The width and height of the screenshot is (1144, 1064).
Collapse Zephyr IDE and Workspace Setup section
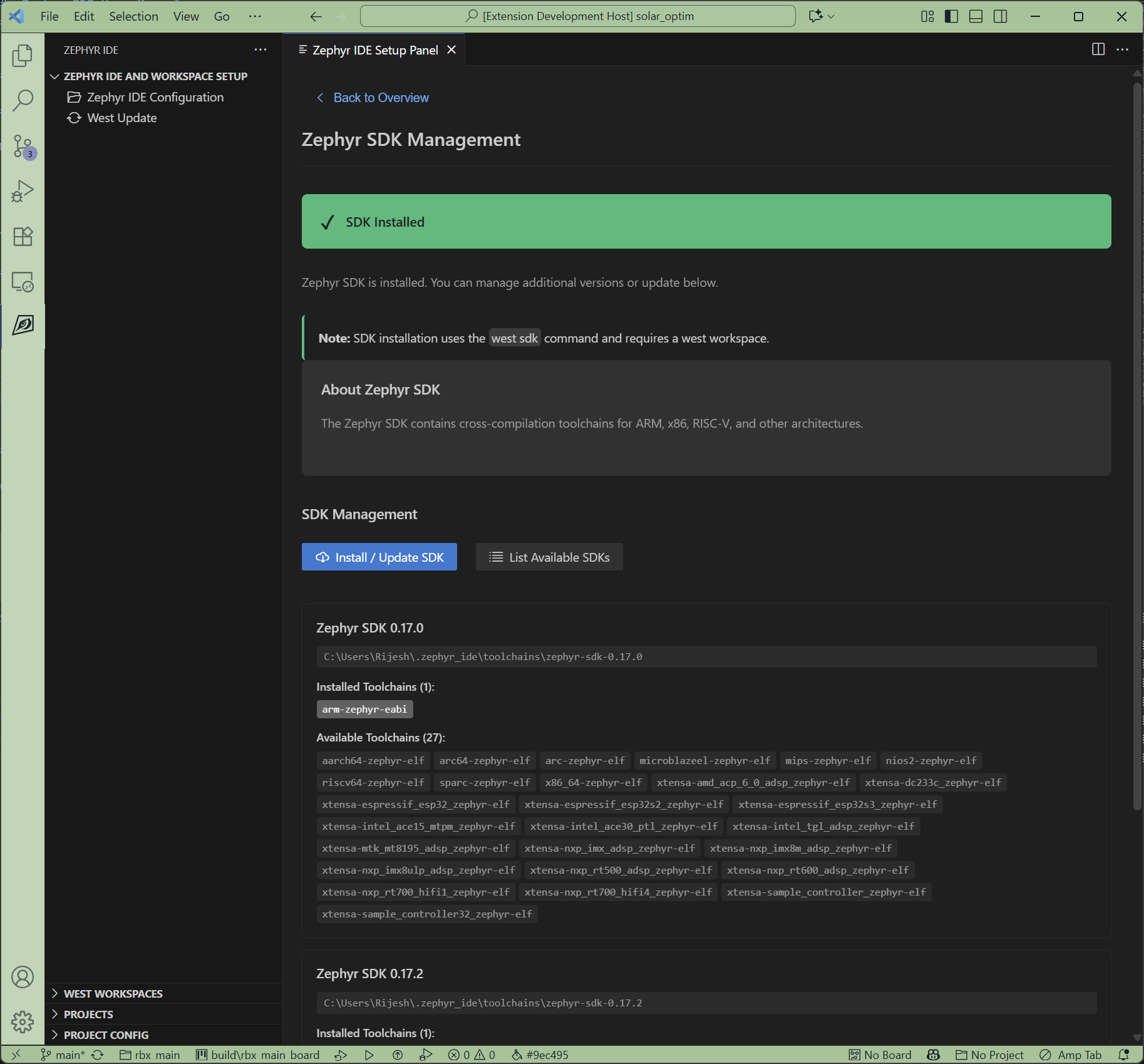click(x=163, y=76)
